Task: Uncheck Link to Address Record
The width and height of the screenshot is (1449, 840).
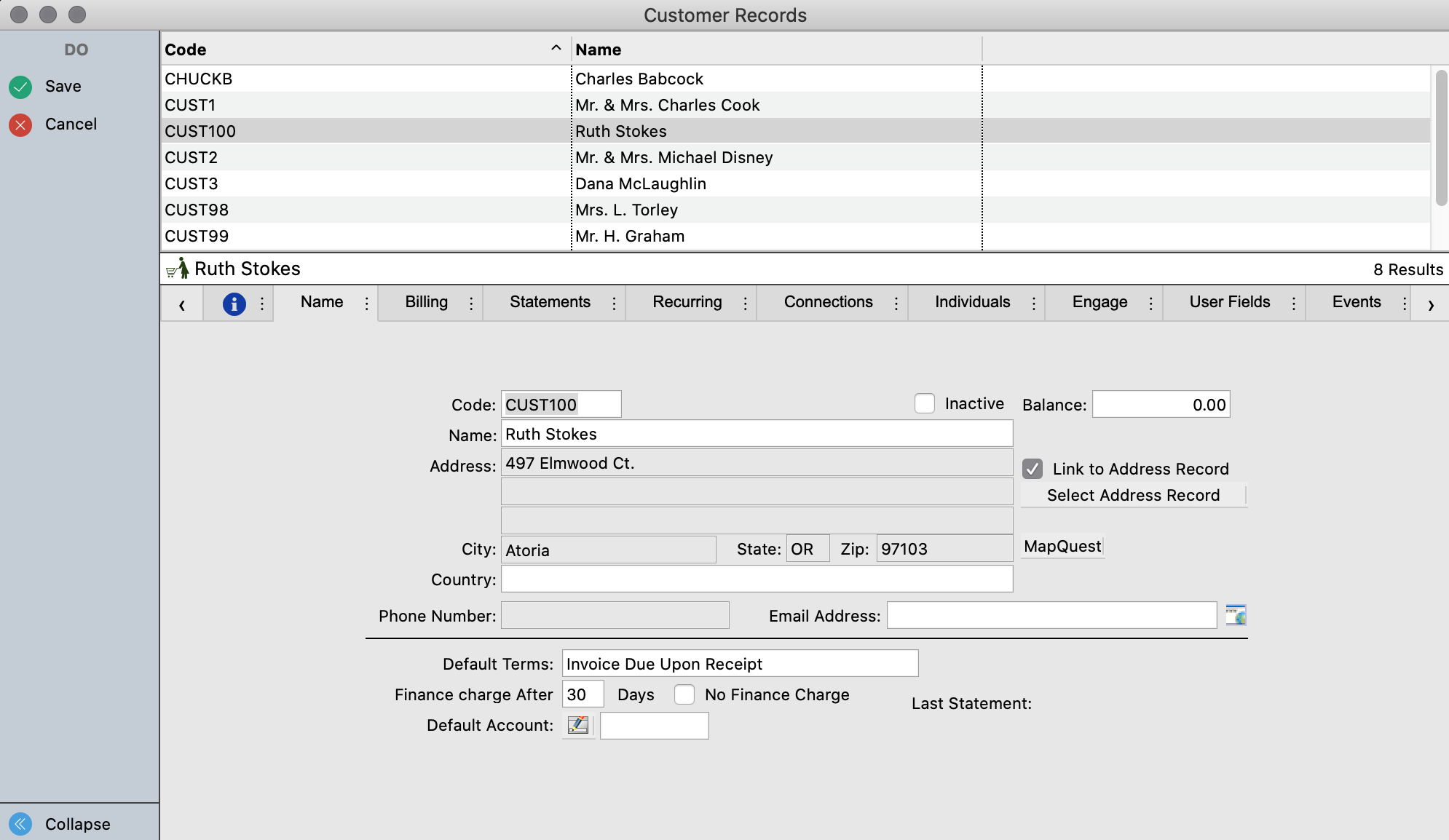Action: click(x=1033, y=469)
